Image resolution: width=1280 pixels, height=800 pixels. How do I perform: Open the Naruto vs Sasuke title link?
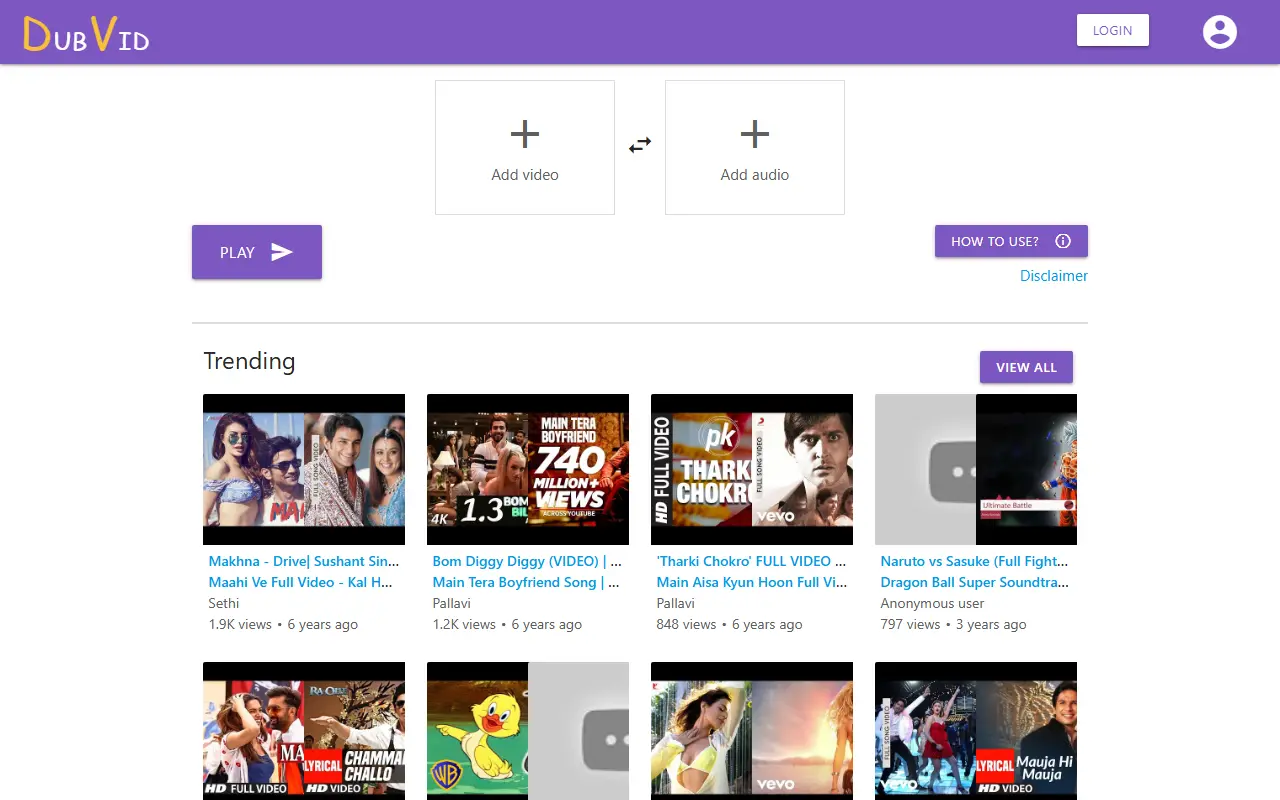[975, 561]
